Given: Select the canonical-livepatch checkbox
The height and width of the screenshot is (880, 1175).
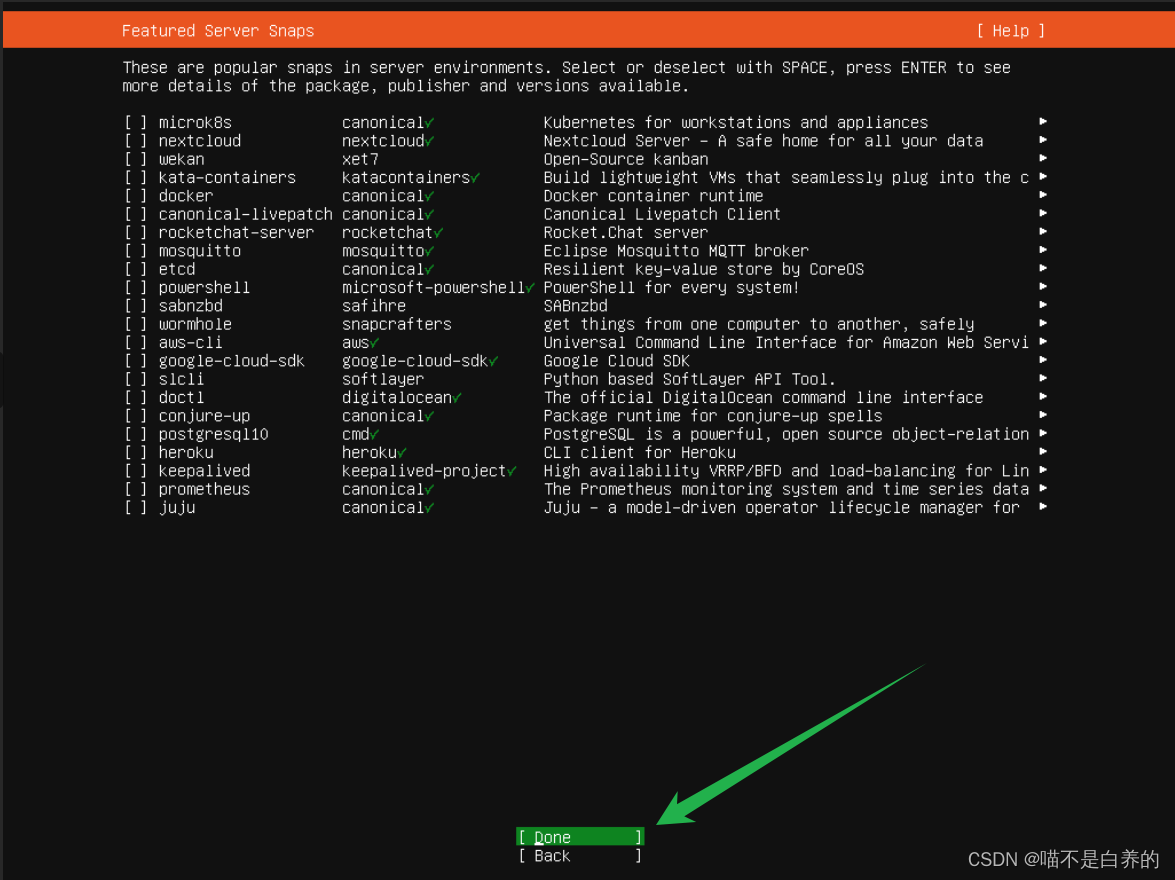Looking at the screenshot, I should [136, 214].
